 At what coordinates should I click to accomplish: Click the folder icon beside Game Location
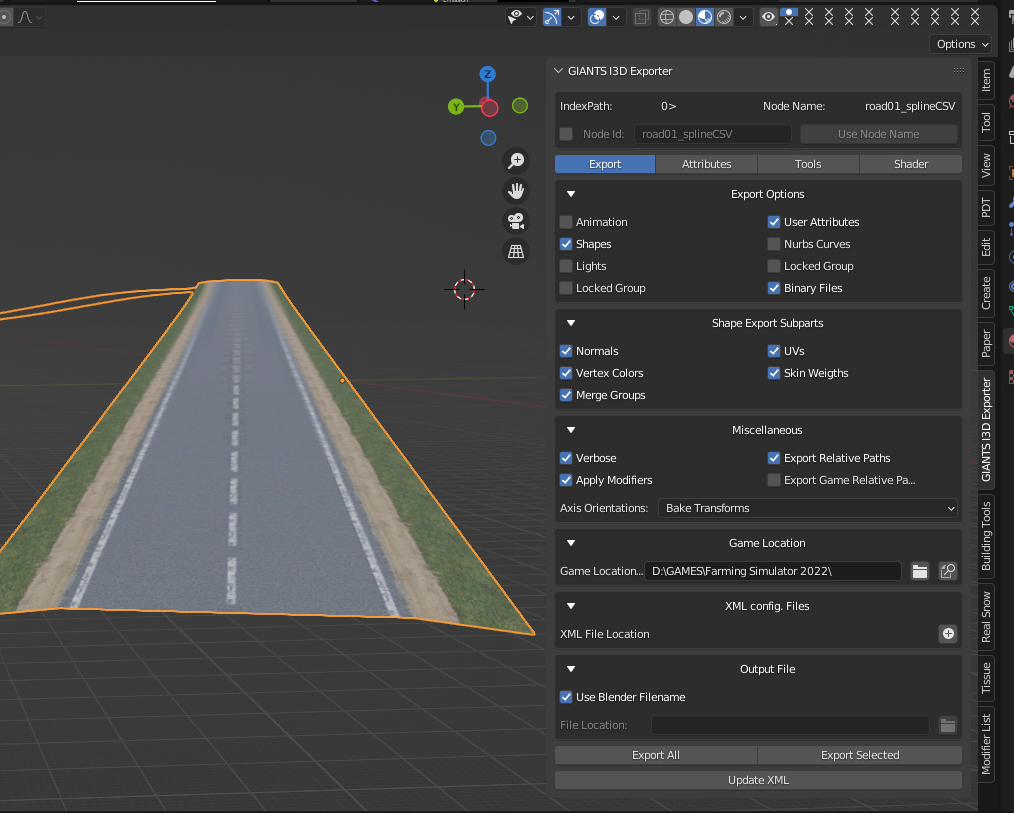point(920,571)
